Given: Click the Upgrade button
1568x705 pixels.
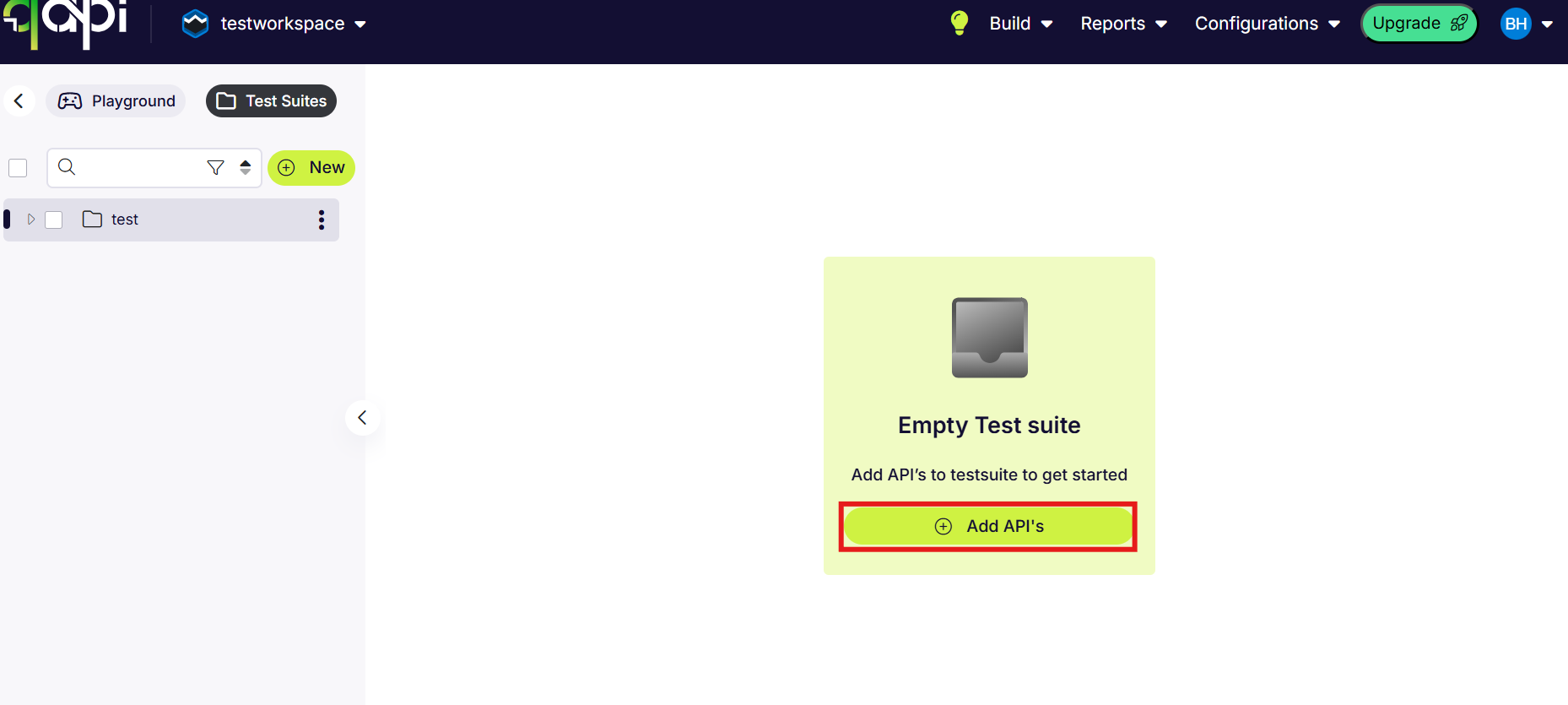Looking at the screenshot, I should pyautogui.click(x=1419, y=24).
